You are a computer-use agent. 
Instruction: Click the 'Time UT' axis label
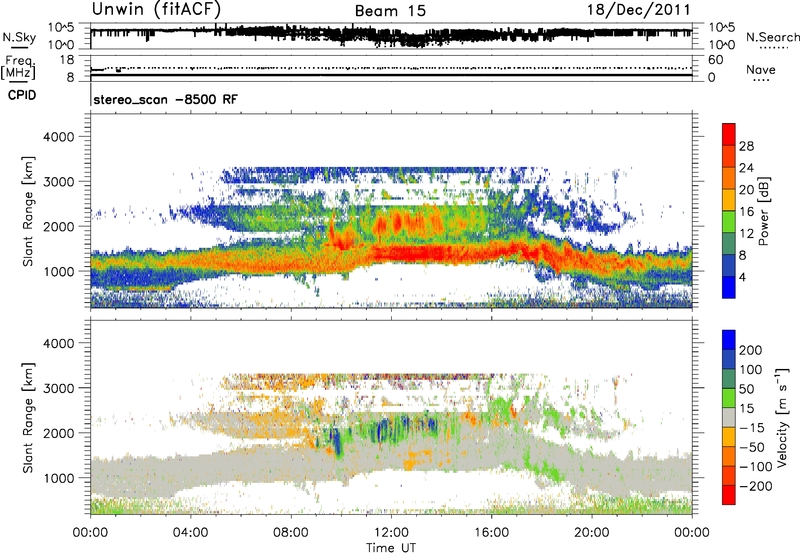pos(391,548)
